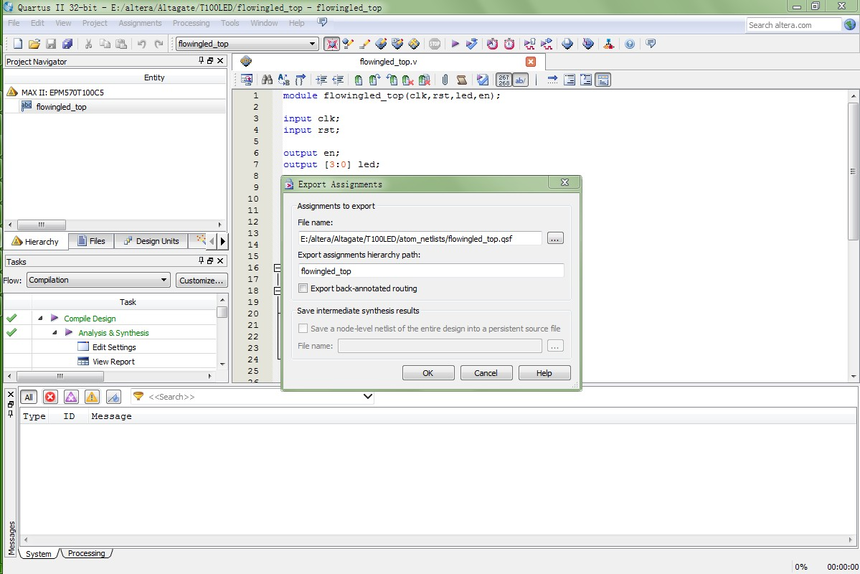The image size is (860, 574).
Task: Click the Search altera.com field
Action: tap(794, 25)
